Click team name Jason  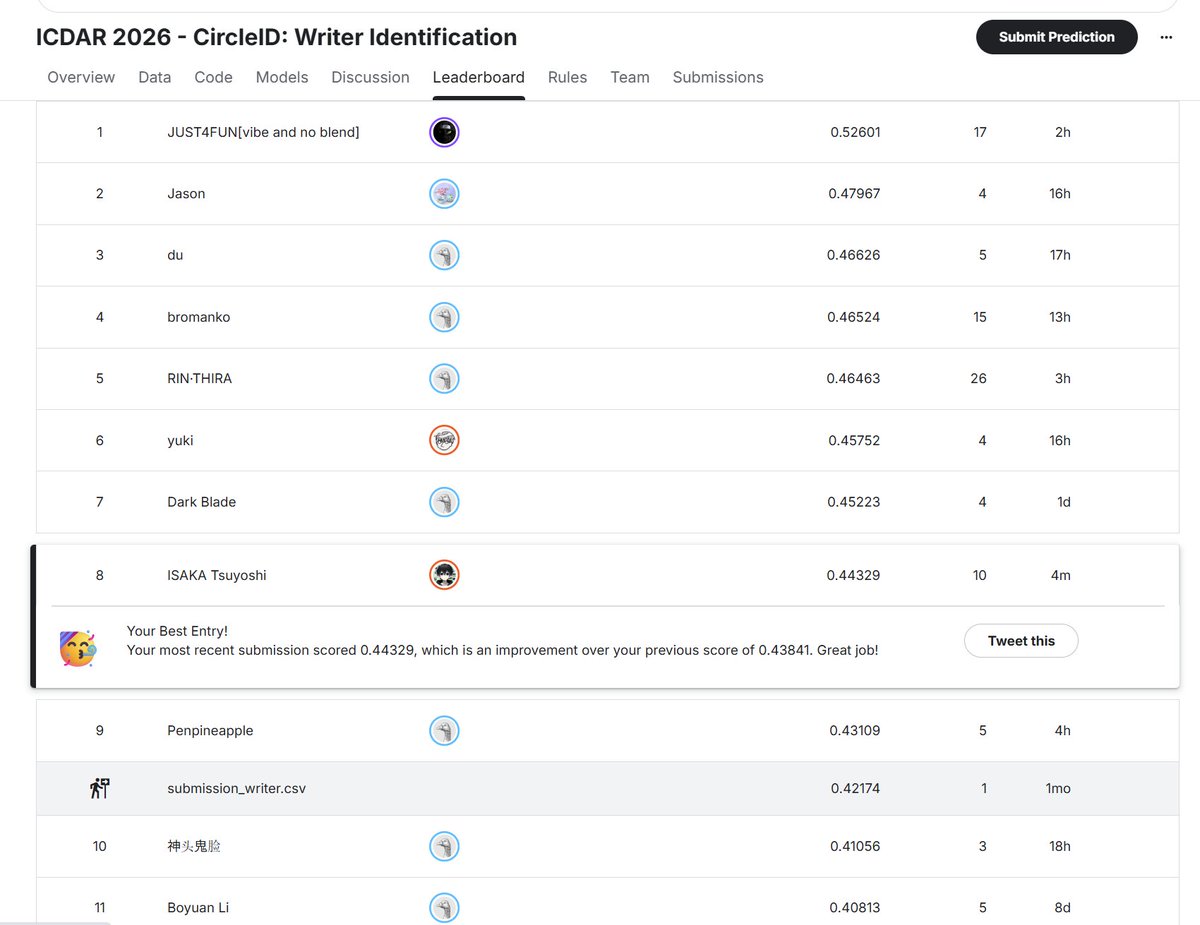(x=186, y=194)
